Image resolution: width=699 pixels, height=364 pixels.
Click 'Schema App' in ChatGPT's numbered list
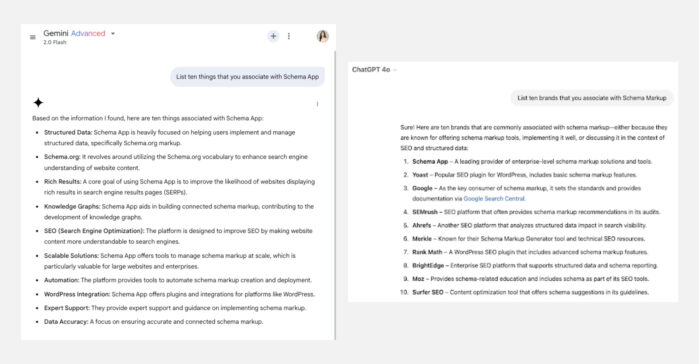[430, 161]
